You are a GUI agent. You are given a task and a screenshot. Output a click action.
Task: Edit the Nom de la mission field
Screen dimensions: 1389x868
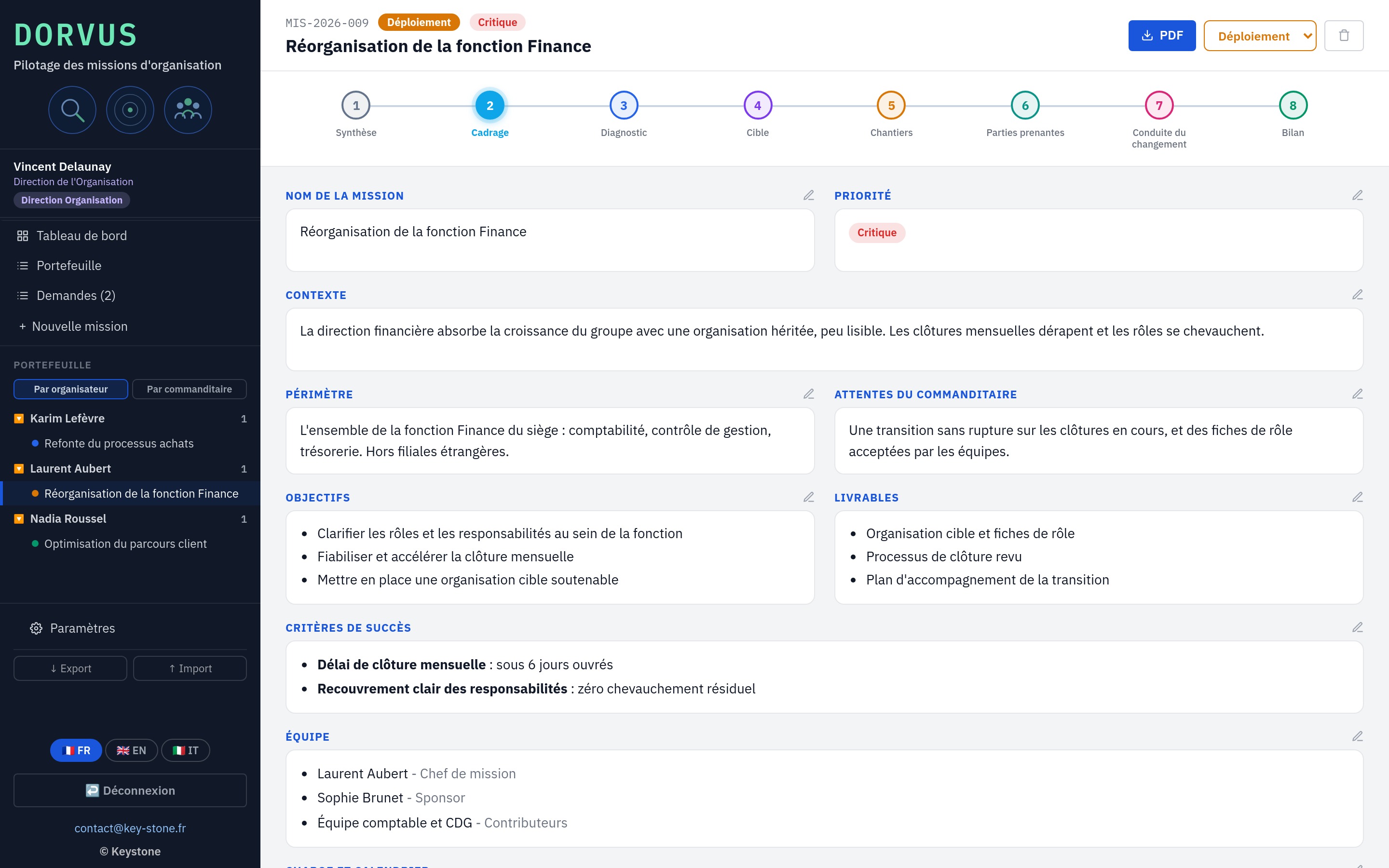pyautogui.click(x=809, y=195)
